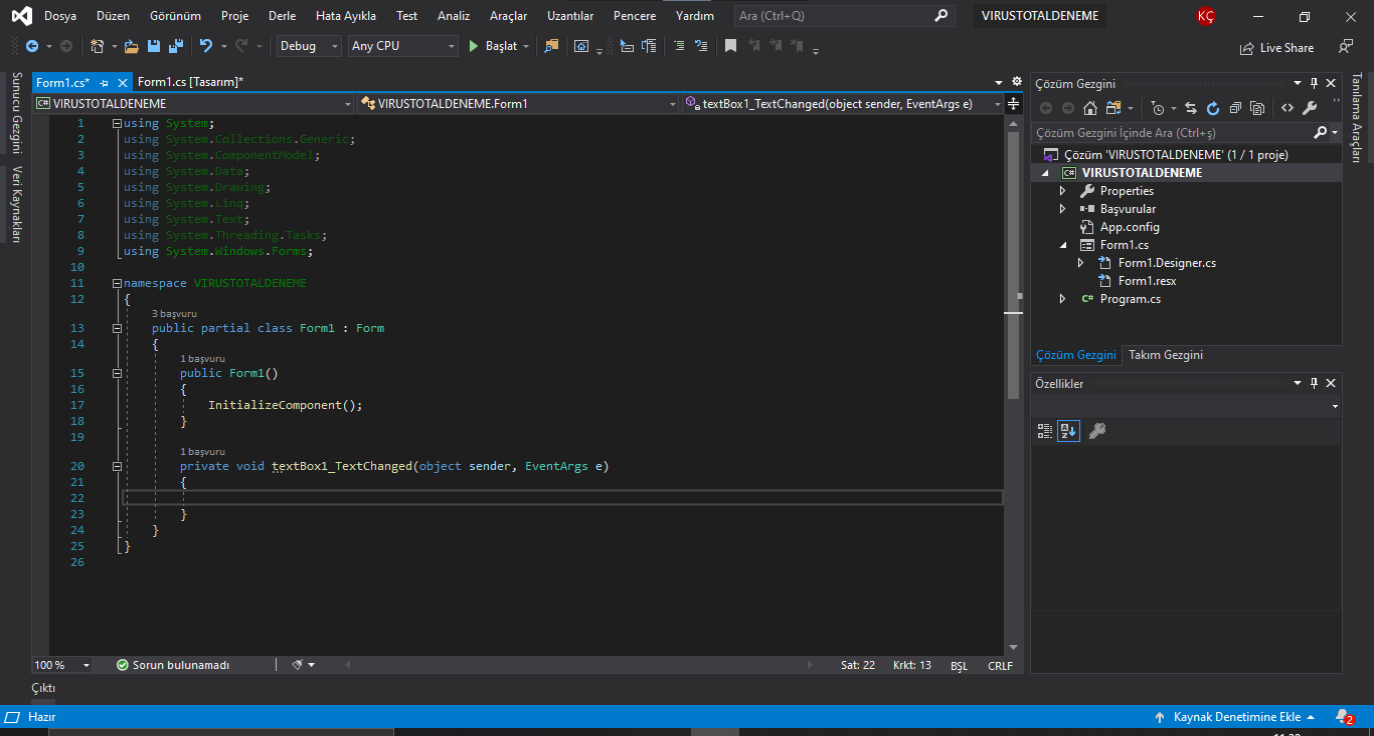The height and width of the screenshot is (736, 1374).
Task: Select App.config in solution tree
Action: (1129, 227)
